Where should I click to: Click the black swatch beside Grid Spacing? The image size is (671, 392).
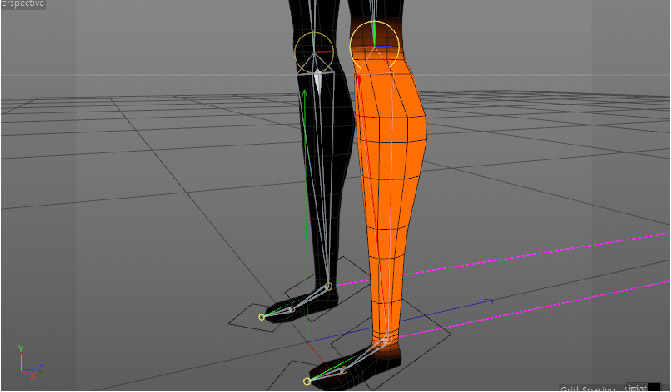tap(653, 387)
